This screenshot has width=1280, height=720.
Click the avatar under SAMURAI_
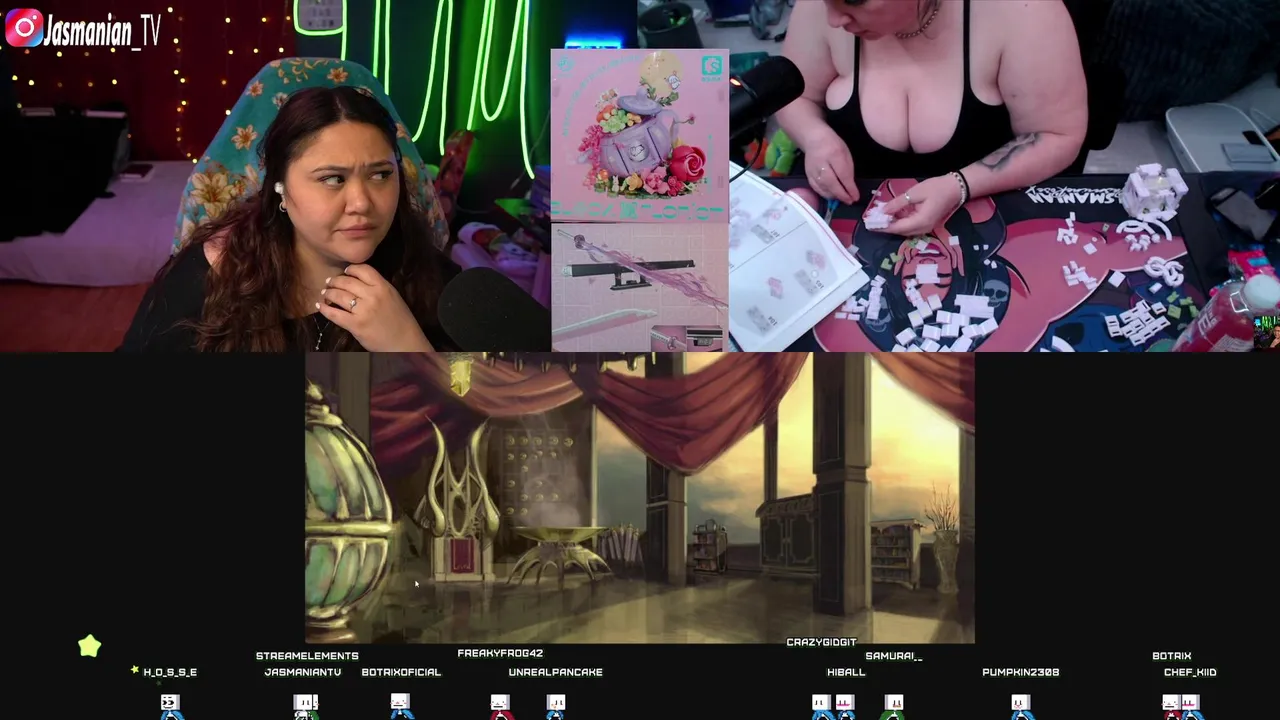point(894,707)
